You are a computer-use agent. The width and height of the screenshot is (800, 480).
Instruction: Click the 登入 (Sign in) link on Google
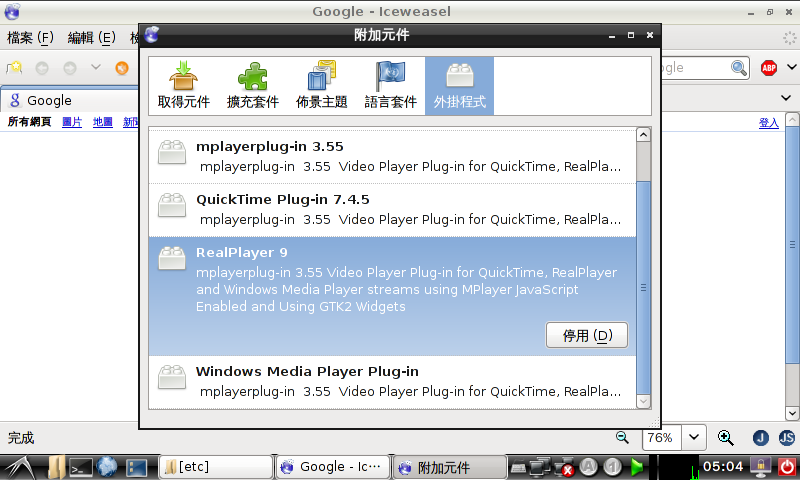point(768,122)
